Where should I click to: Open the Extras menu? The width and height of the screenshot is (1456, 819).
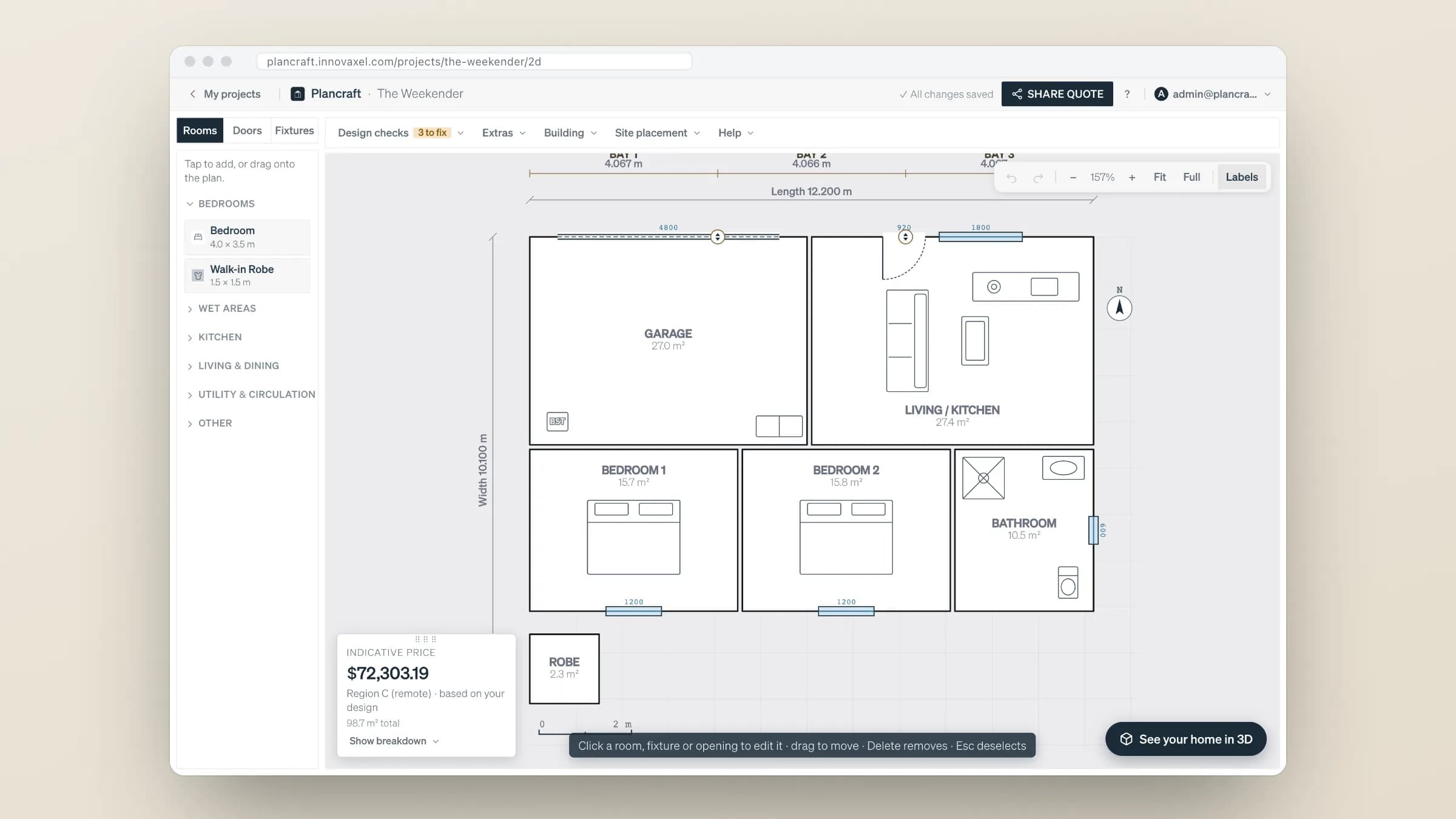[x=504, y=133]
